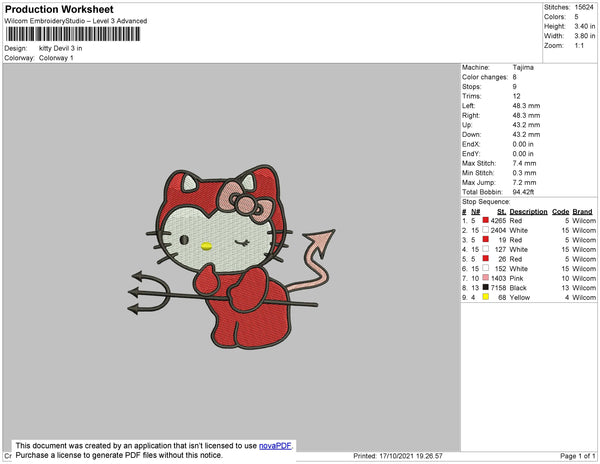Click the Height value '3.40 in'
Screen dimensions: 600x464
tap(585, 26)
